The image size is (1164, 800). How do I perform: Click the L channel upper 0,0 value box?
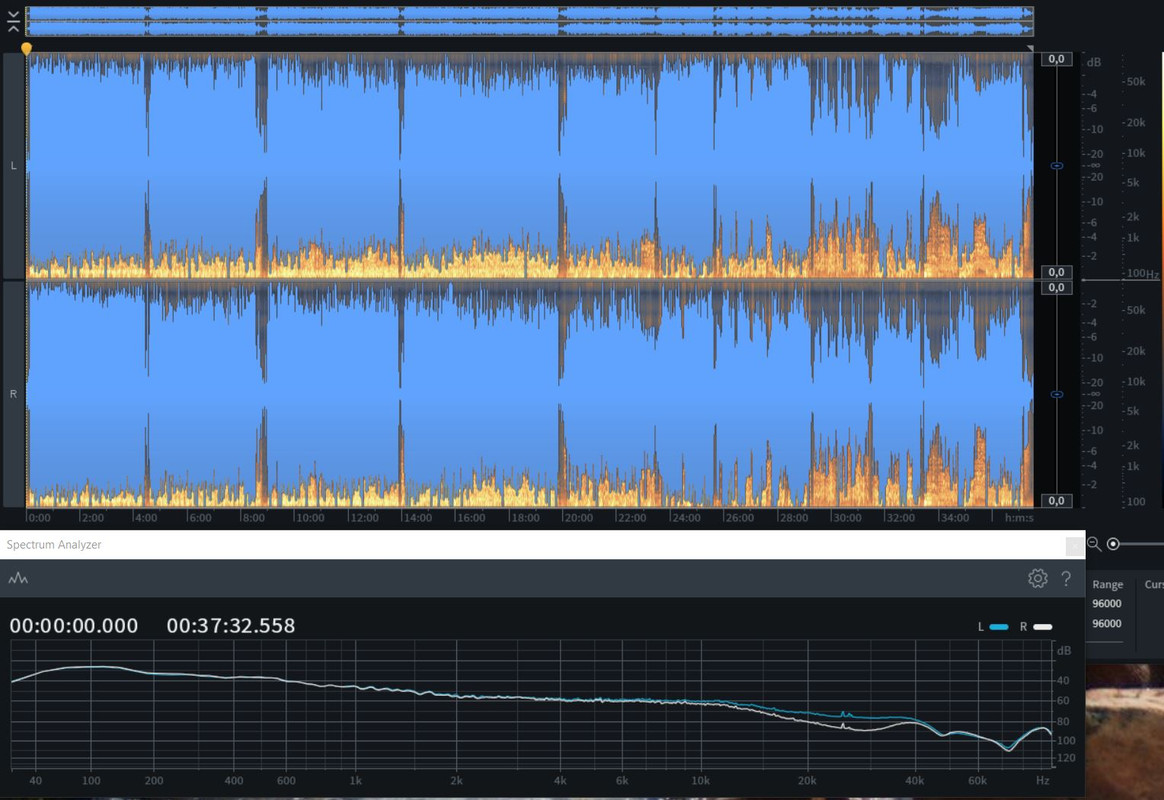[1056, 59]
